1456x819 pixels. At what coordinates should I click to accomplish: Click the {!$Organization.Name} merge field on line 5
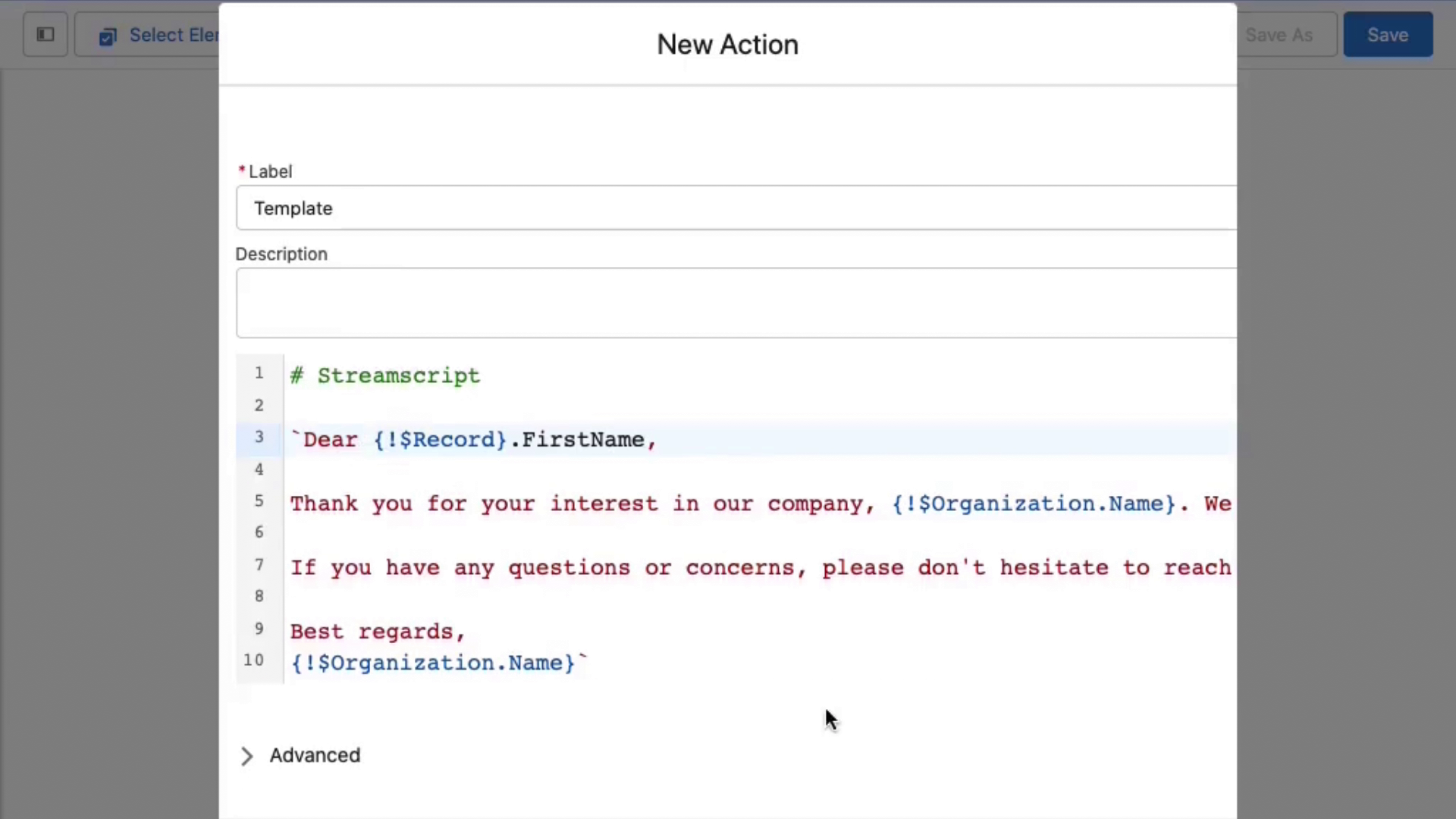(1034, 504)
